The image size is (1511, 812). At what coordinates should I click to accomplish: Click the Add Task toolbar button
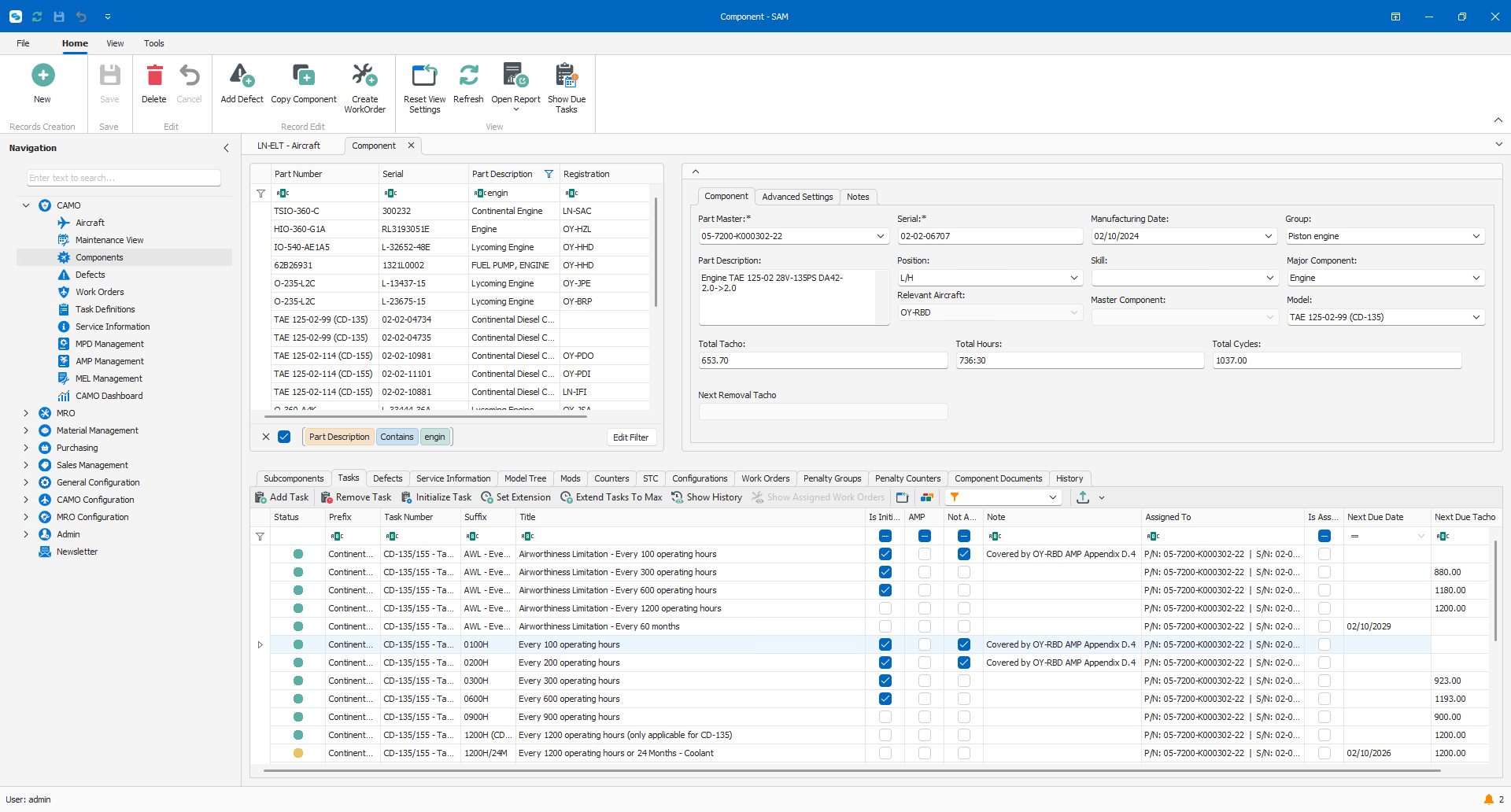(x=282, y=497)
